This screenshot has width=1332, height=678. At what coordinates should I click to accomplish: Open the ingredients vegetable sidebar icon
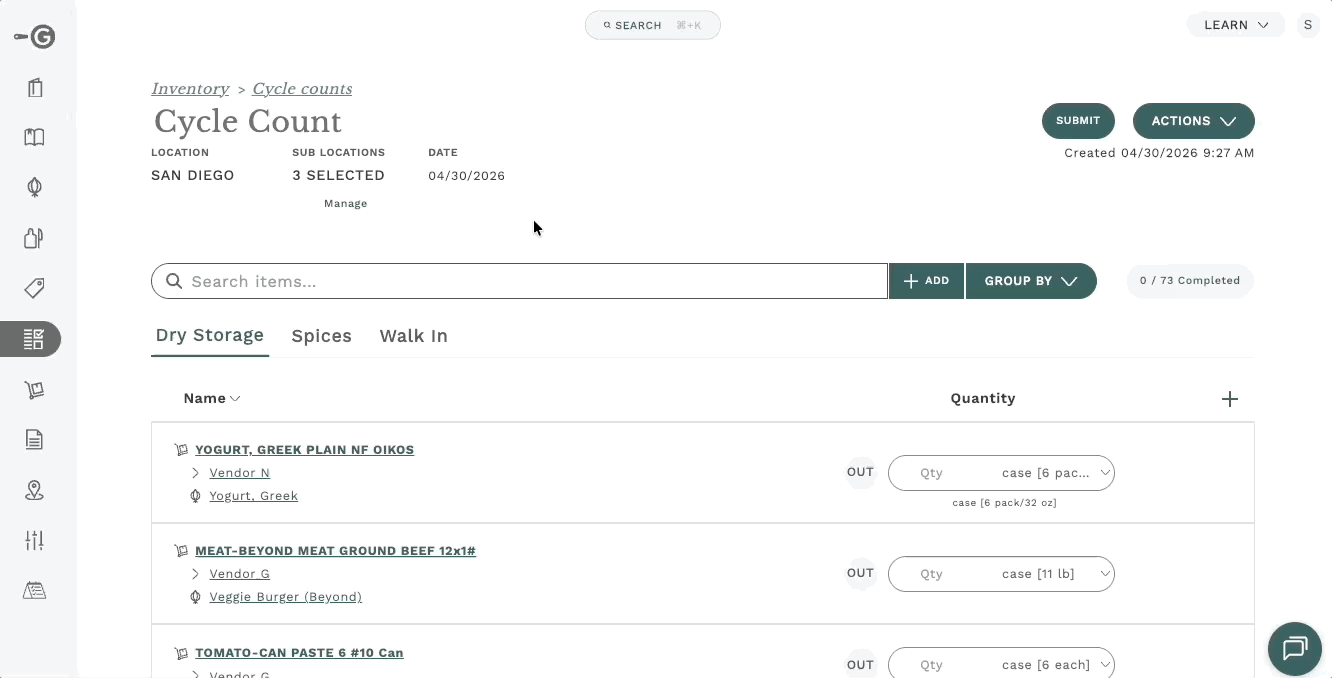pyautogui.click(x=35, y=187)
